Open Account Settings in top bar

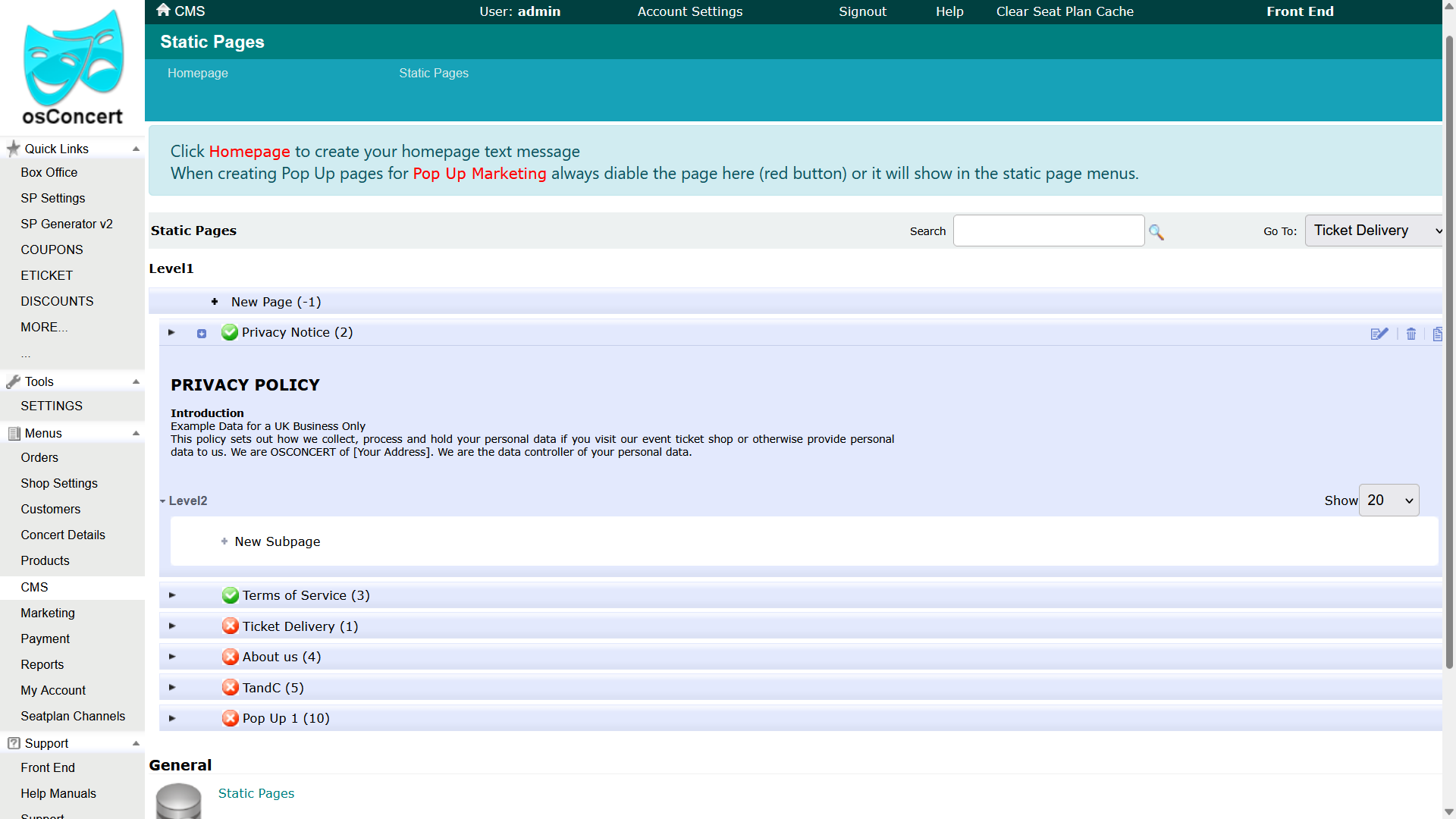coord(690,11)
